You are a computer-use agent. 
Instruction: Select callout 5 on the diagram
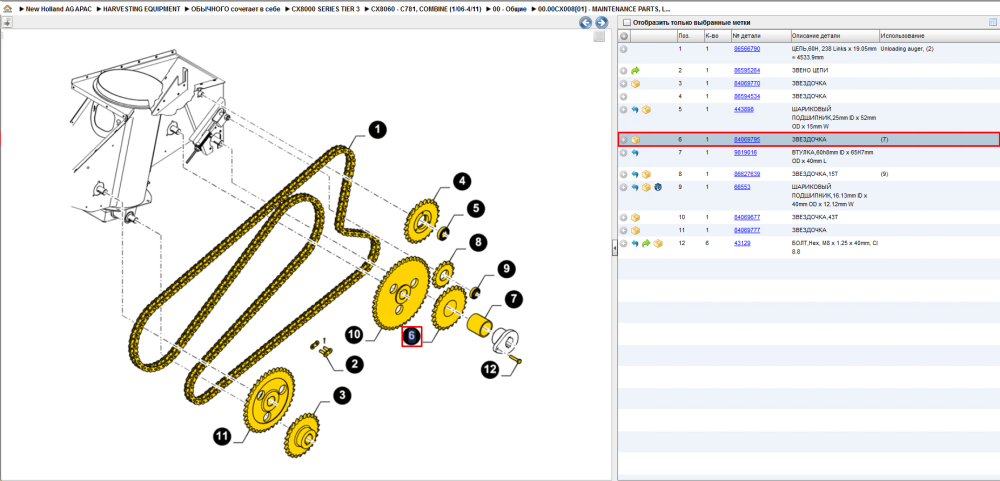coord(476,207)
